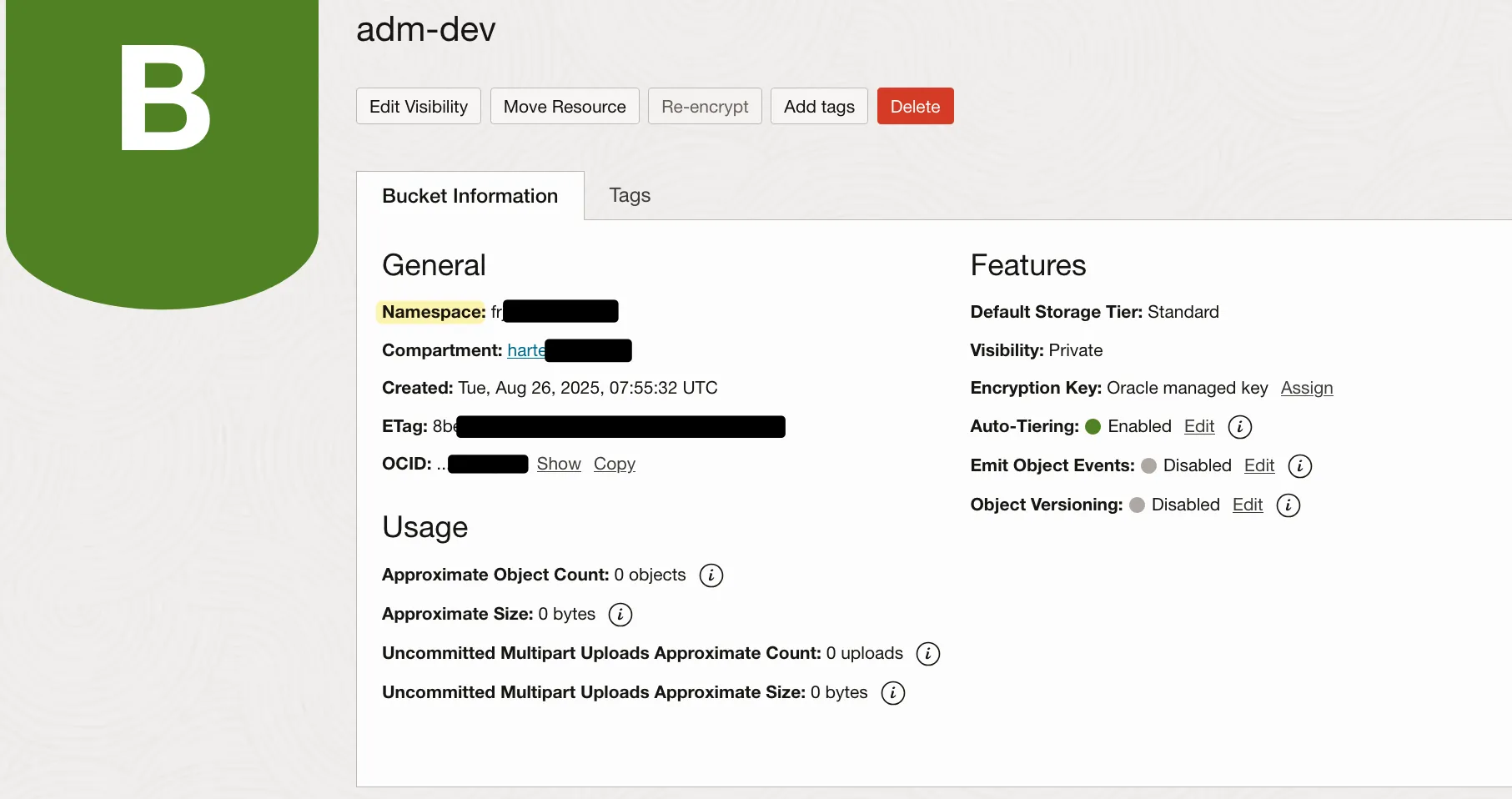The image size is (1512, 799).
Task: Switch to the Tags tab
Action: tap(629, 195)
